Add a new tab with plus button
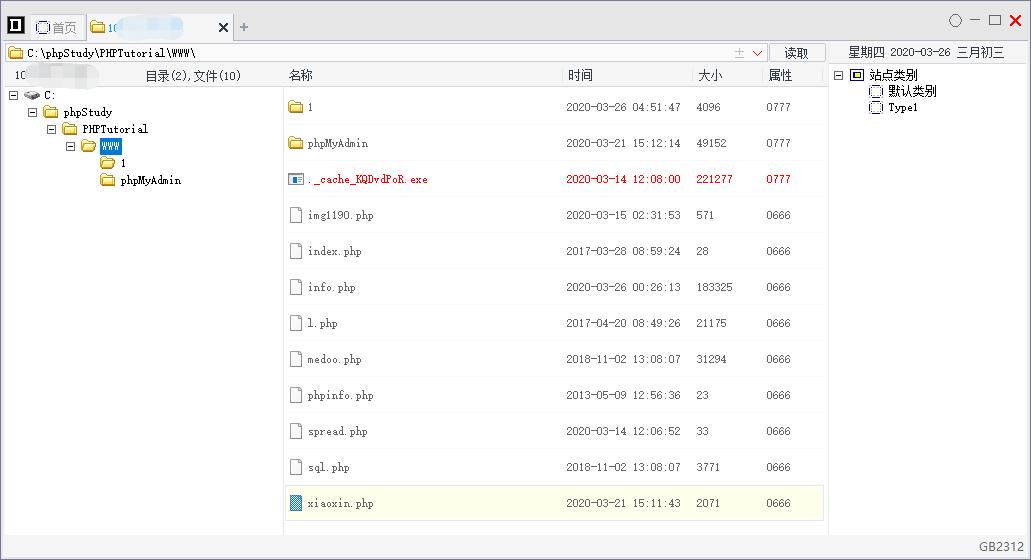 pos(244,27)
